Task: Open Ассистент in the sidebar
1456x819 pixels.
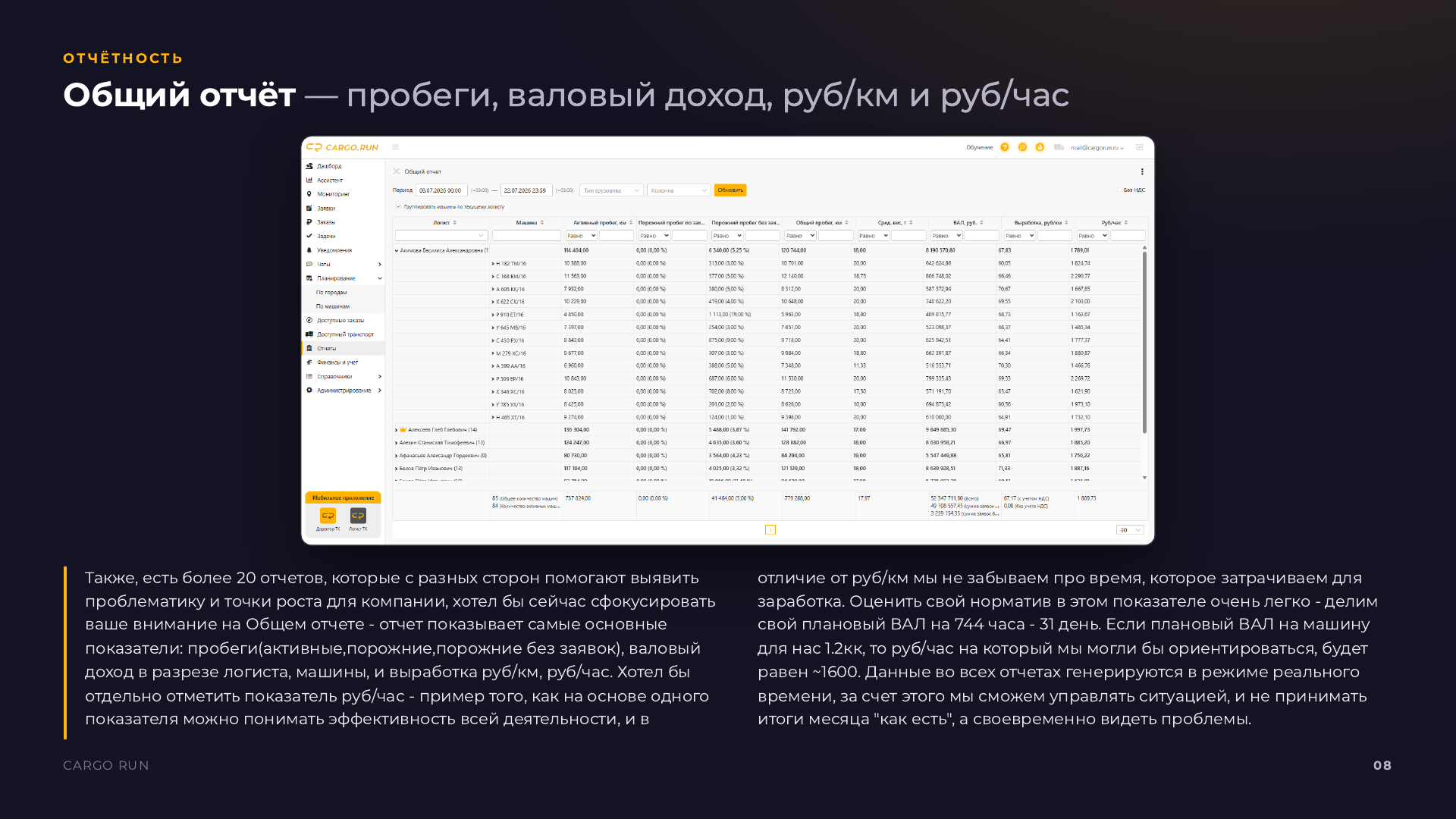Action: pos(343,180)
